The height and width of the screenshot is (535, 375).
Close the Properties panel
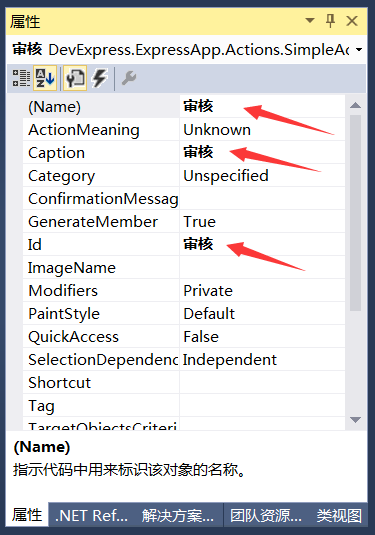pos(352,21)
